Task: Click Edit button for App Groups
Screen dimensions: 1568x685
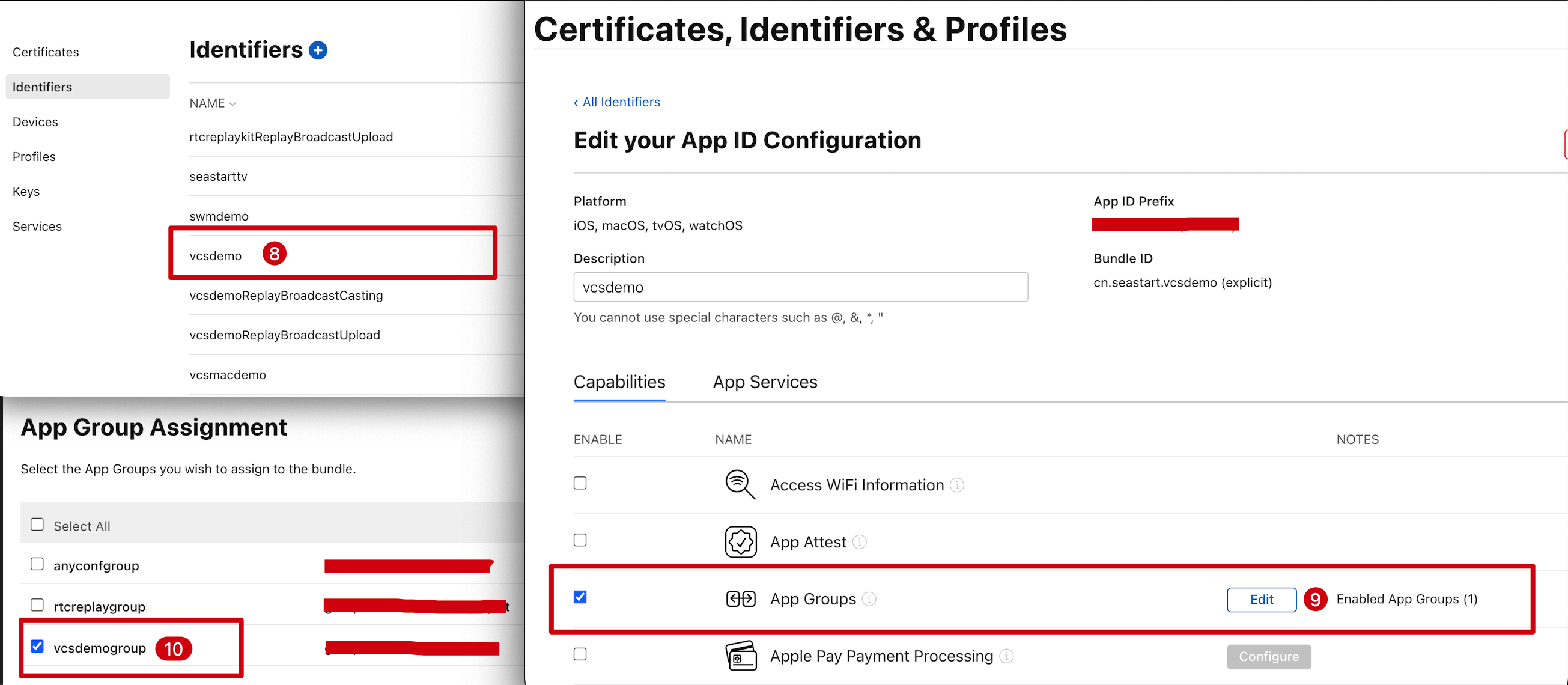Action: pos(1260,600)
